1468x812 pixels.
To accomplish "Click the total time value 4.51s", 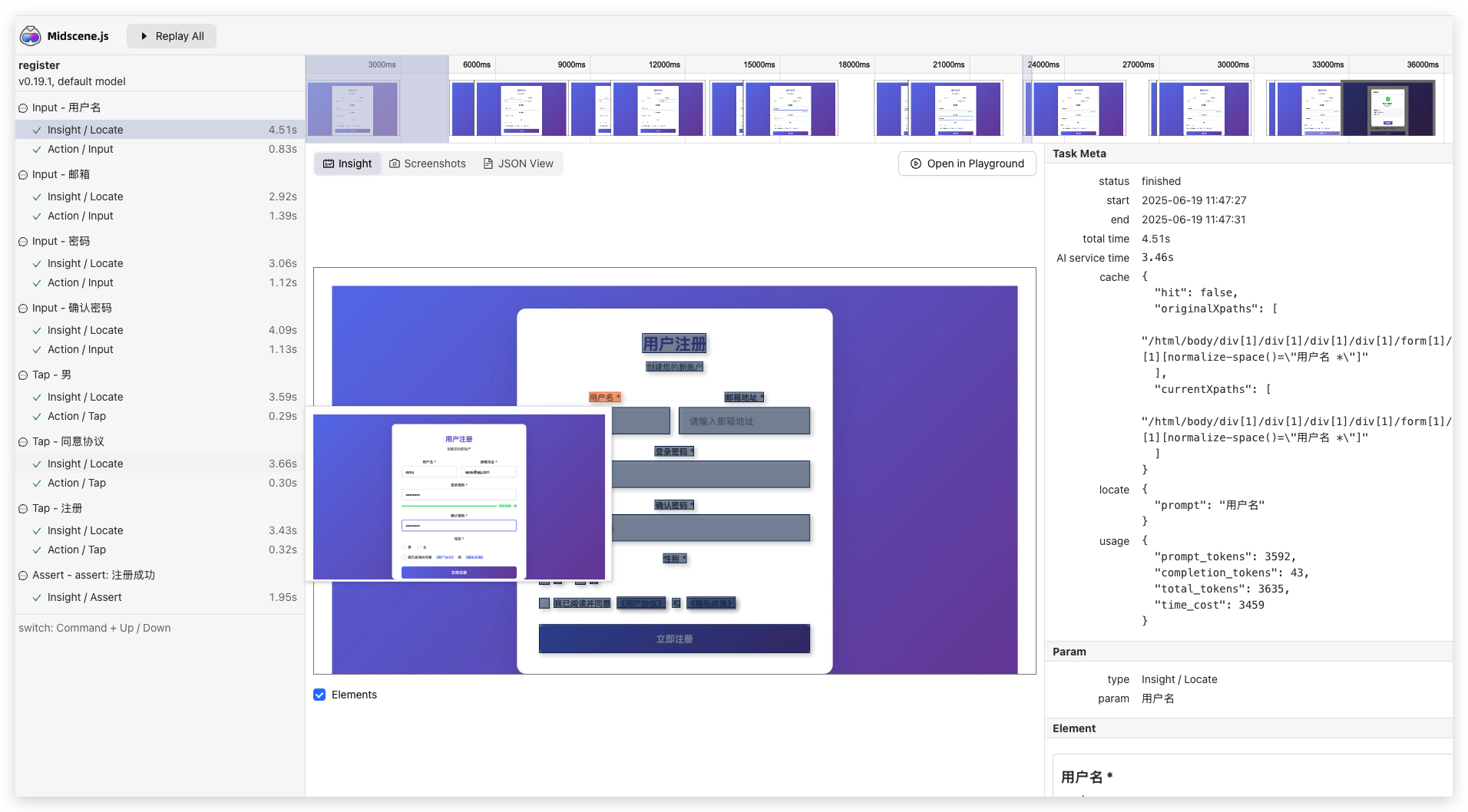I will (x=1156, y=239).
